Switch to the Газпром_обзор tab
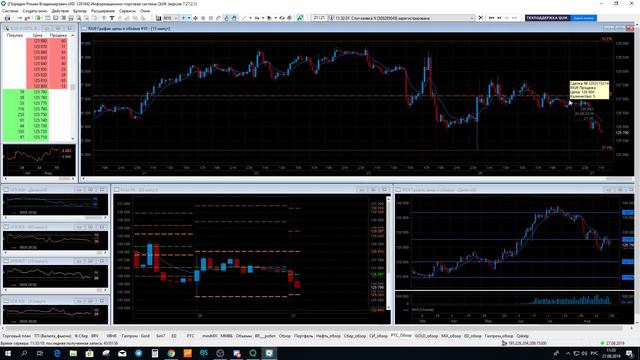The width and height of the screenshot is (640, 360). (x=499, y=336)
